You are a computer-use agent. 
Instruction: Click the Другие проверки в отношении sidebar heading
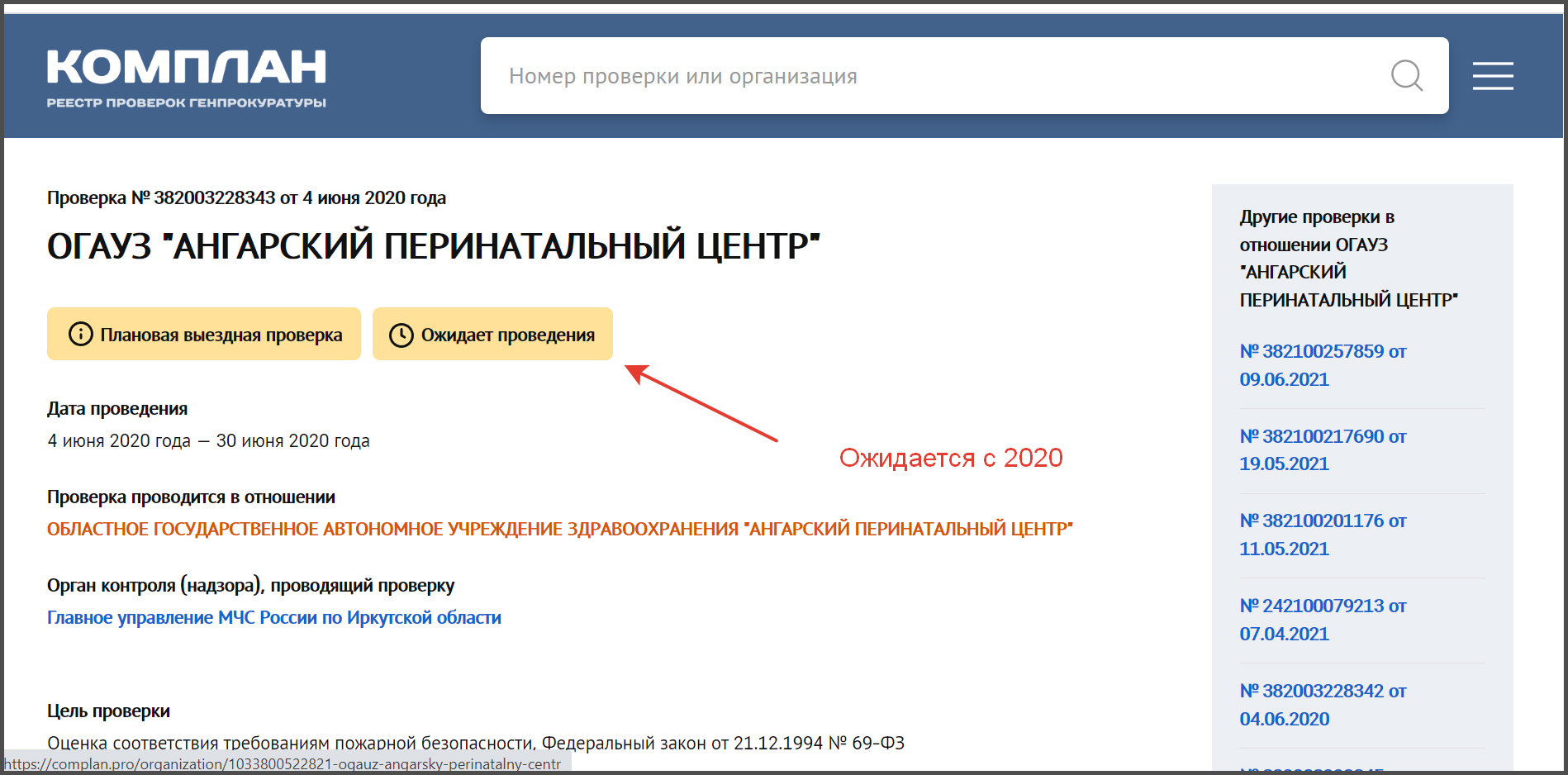tap(1349, 258)
